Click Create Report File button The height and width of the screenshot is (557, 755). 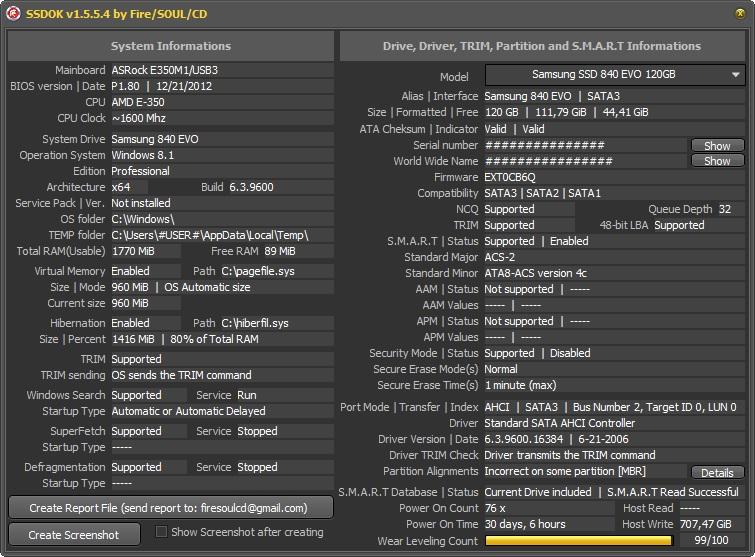click(x=171, y=508)
